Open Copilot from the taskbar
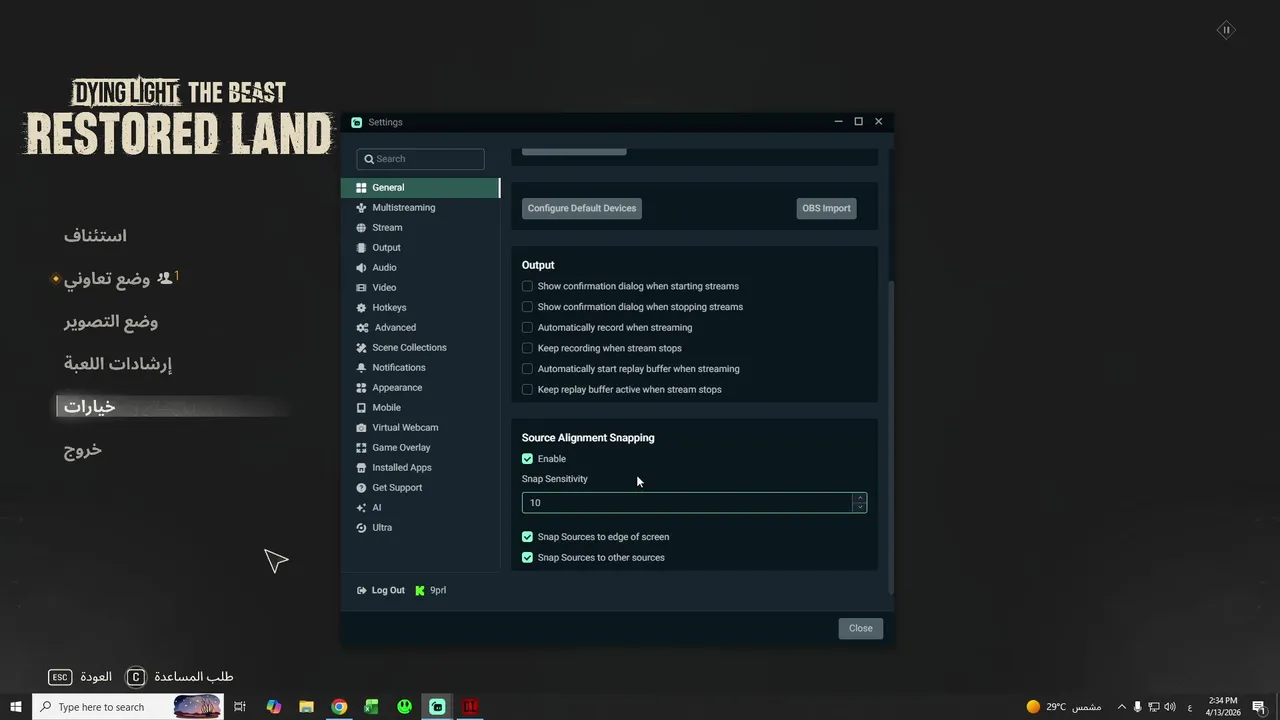 (273, 707)
